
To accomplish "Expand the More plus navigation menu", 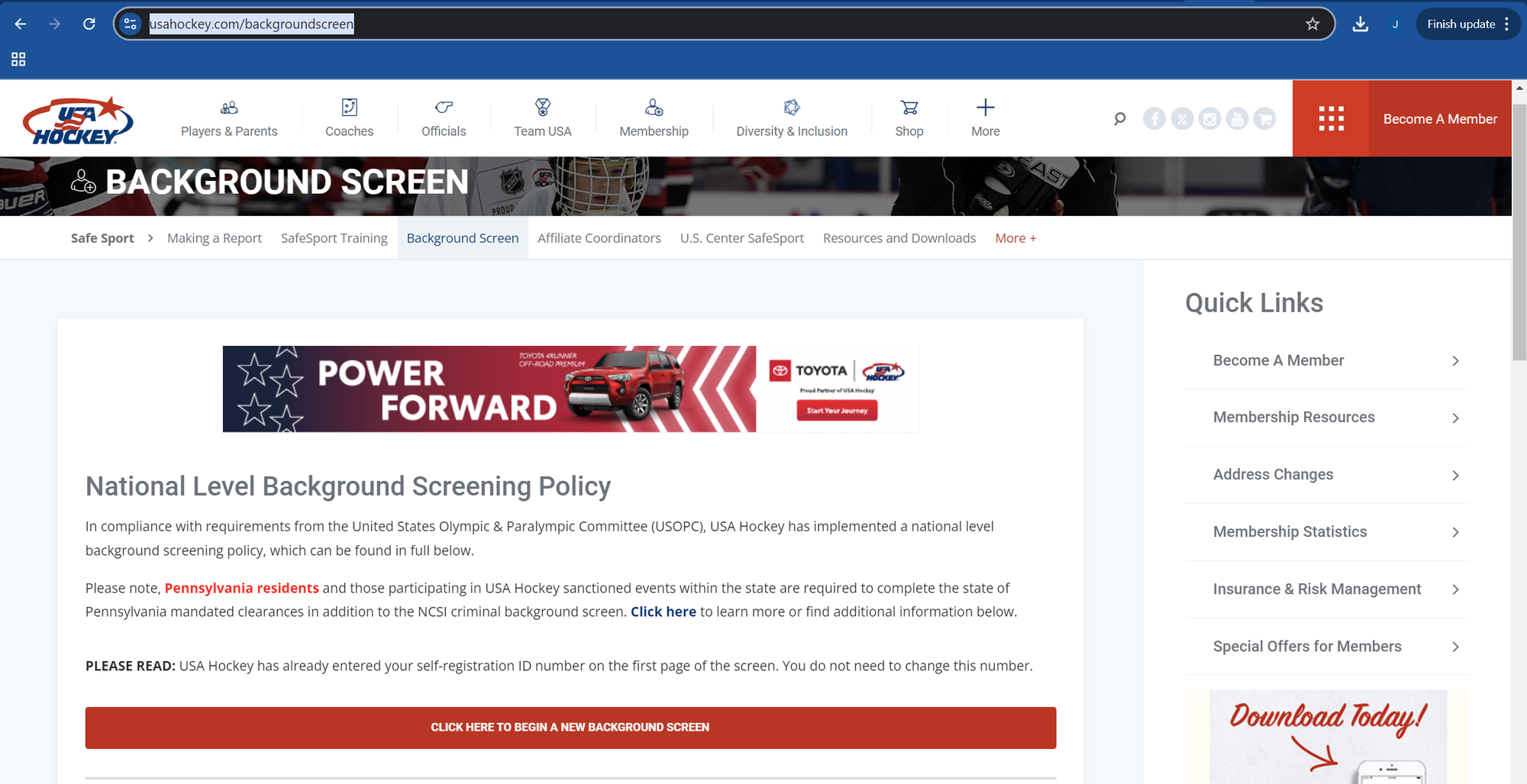I will pos(985,118).
